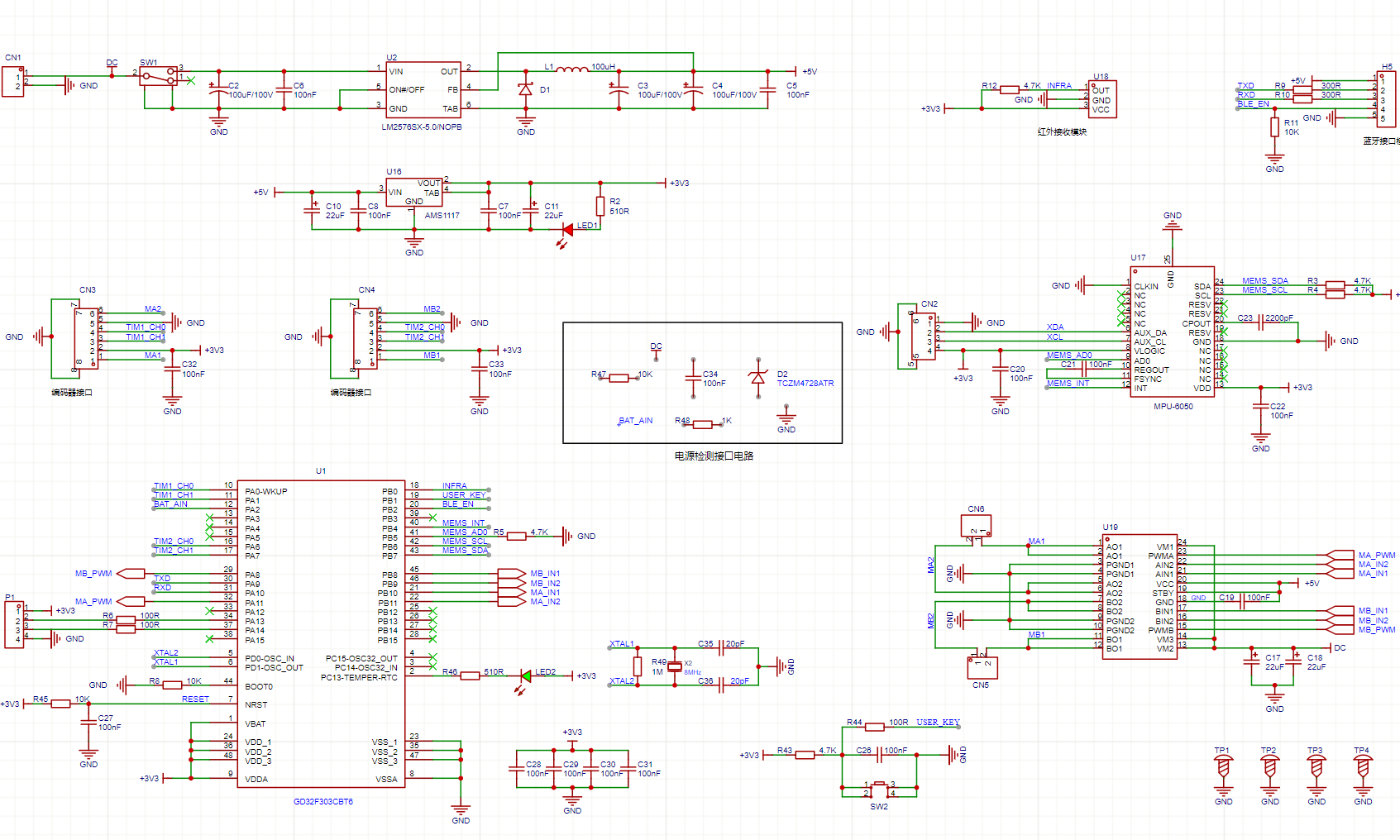Select the CN1 power connector symbol
Viewport: 1400px width, 840px height.
pyautogui.click(x=12, y=81)
